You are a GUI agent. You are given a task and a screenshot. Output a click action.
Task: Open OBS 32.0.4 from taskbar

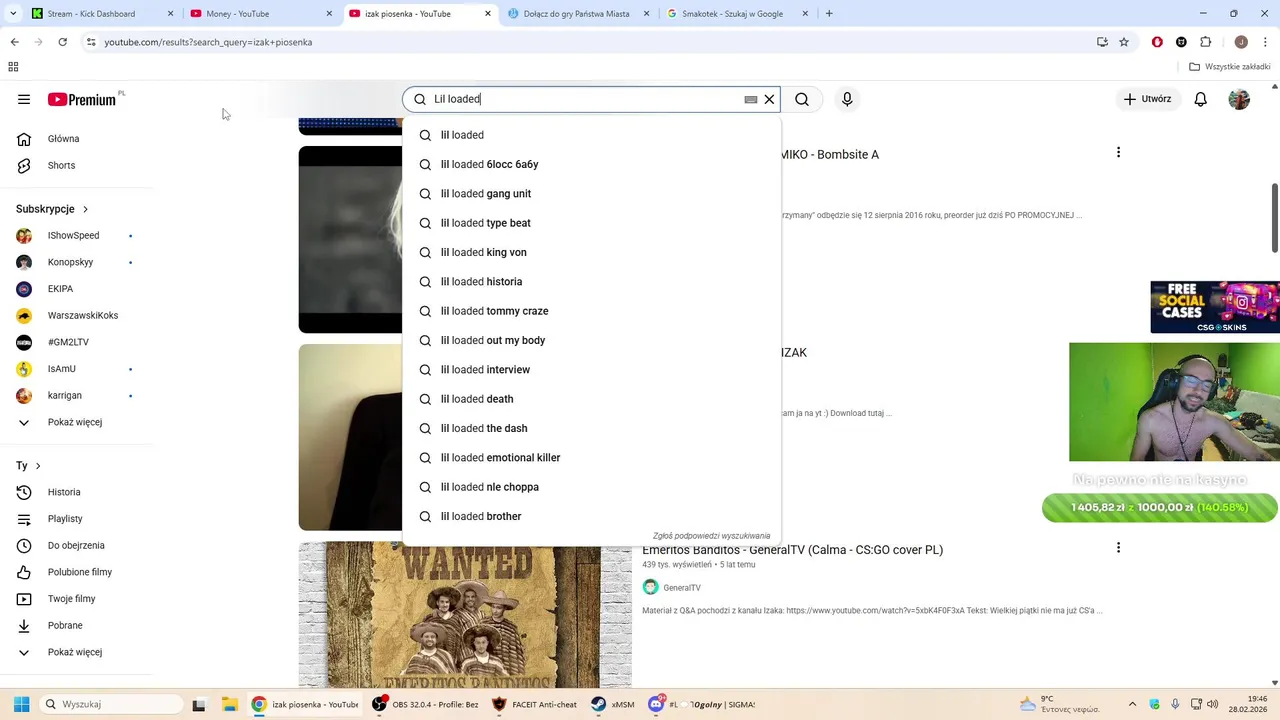point(426,704)
